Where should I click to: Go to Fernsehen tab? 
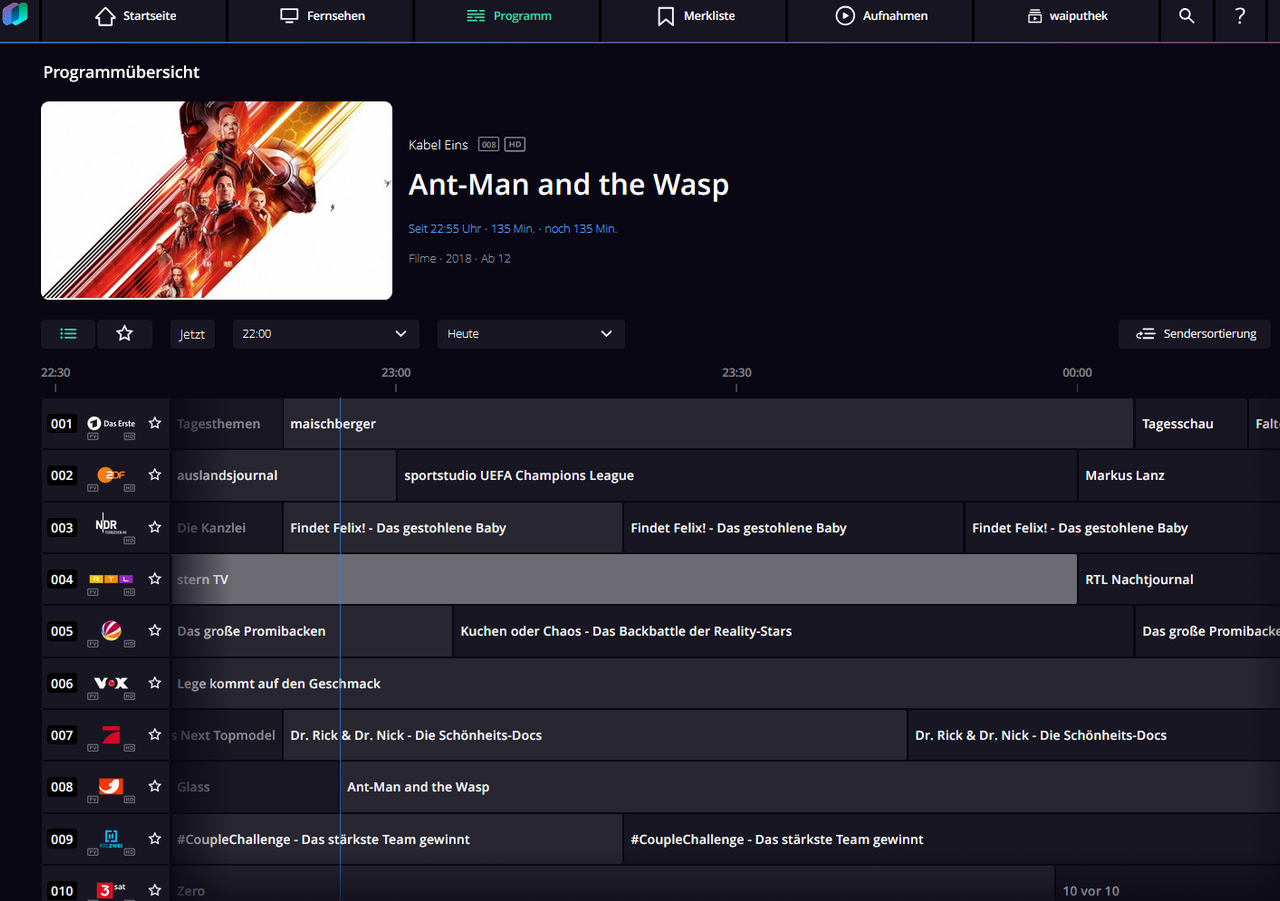point(321,16)
